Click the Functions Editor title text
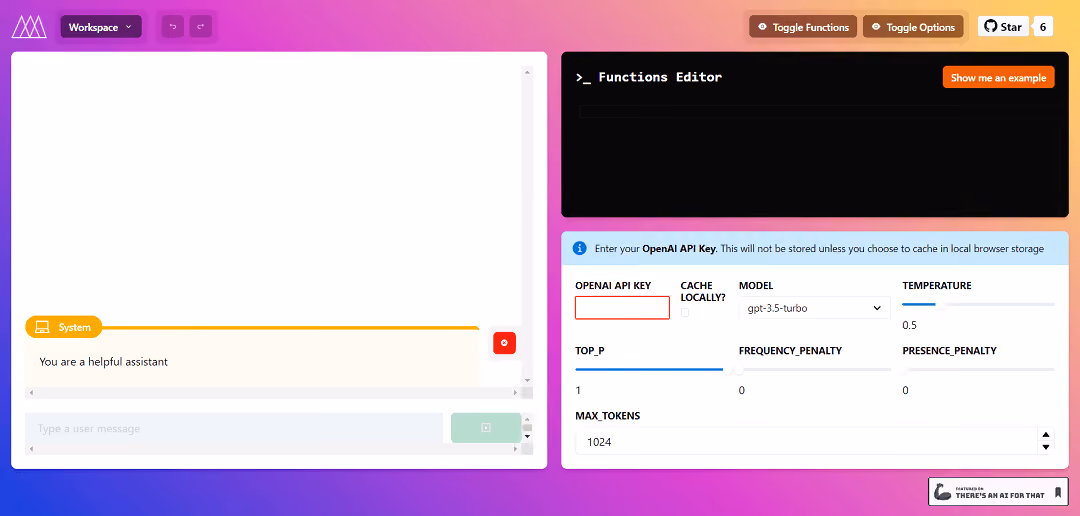The height and width of the screenshot is (516, 1080). [x=660, y=77]
